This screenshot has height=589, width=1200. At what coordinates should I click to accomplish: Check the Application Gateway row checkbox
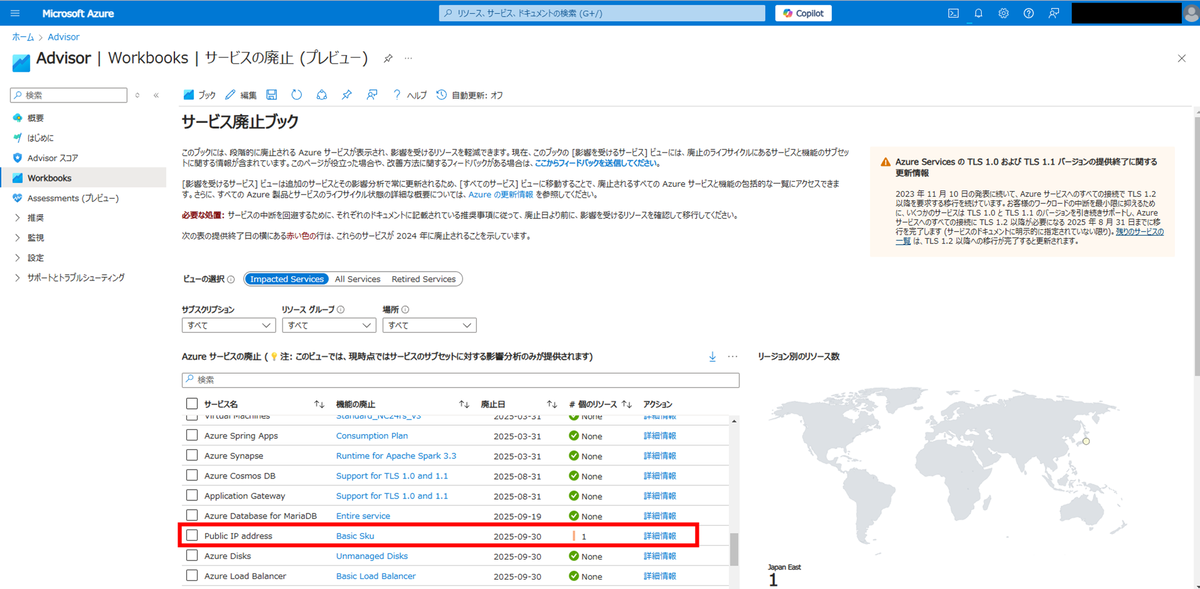192,496
